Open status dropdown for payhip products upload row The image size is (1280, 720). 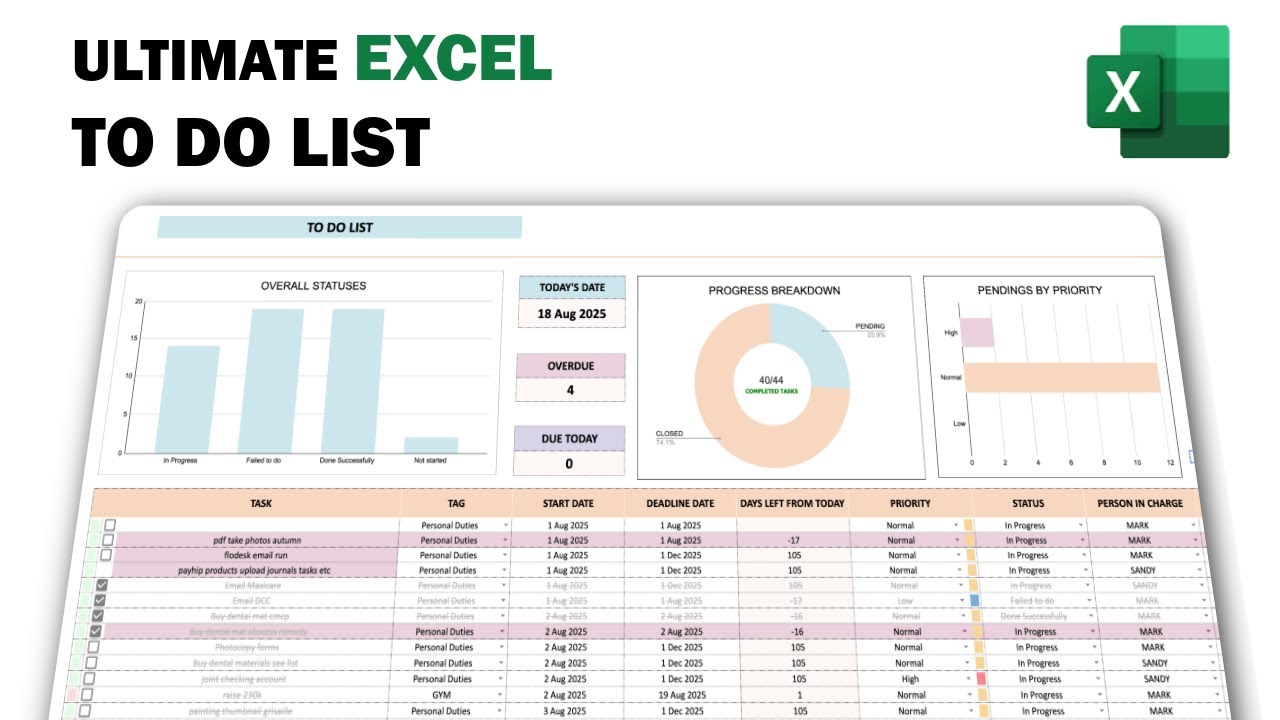(1088, 571)
